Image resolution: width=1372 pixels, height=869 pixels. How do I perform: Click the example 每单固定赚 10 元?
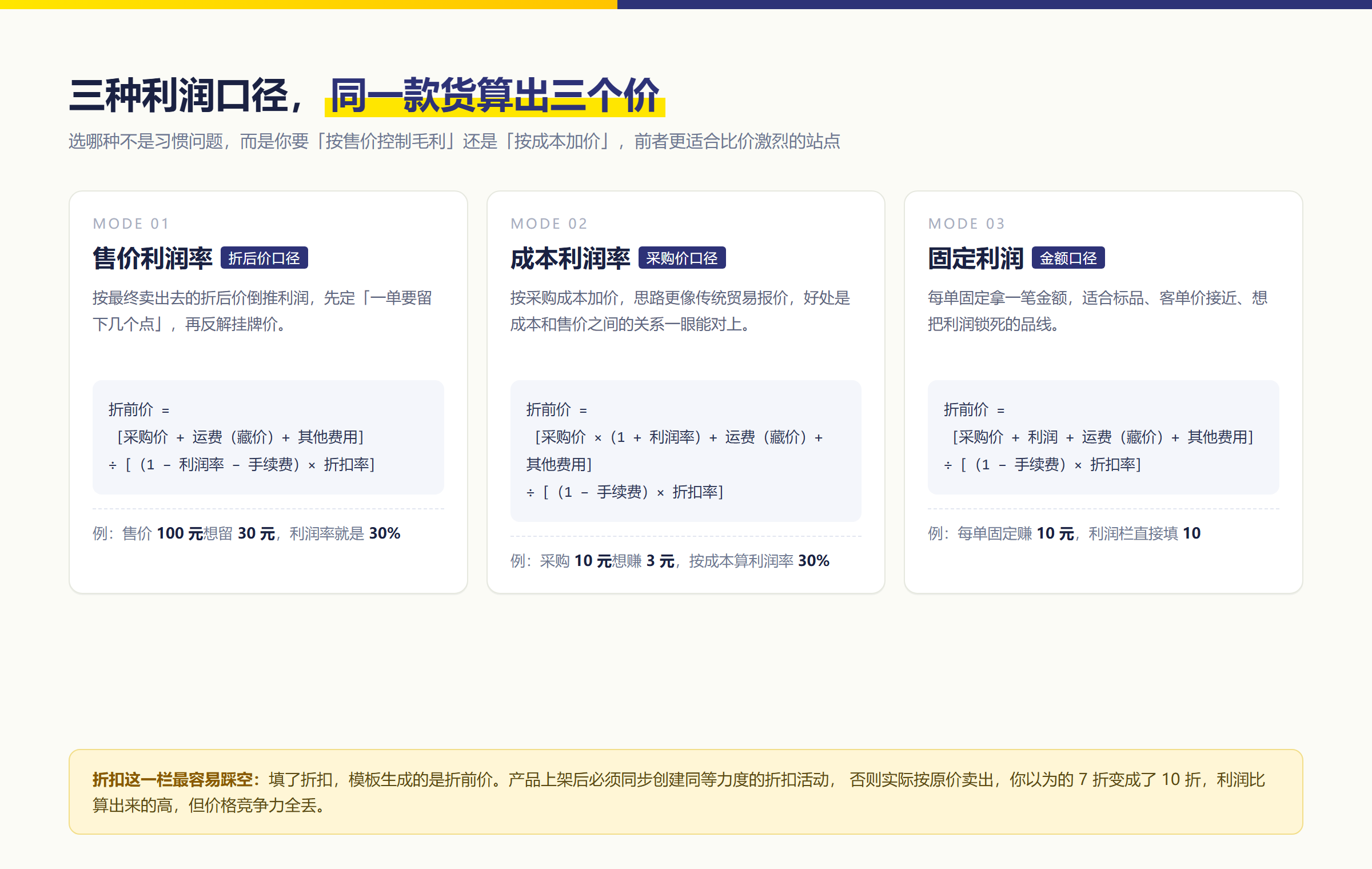click(1064, 533)
